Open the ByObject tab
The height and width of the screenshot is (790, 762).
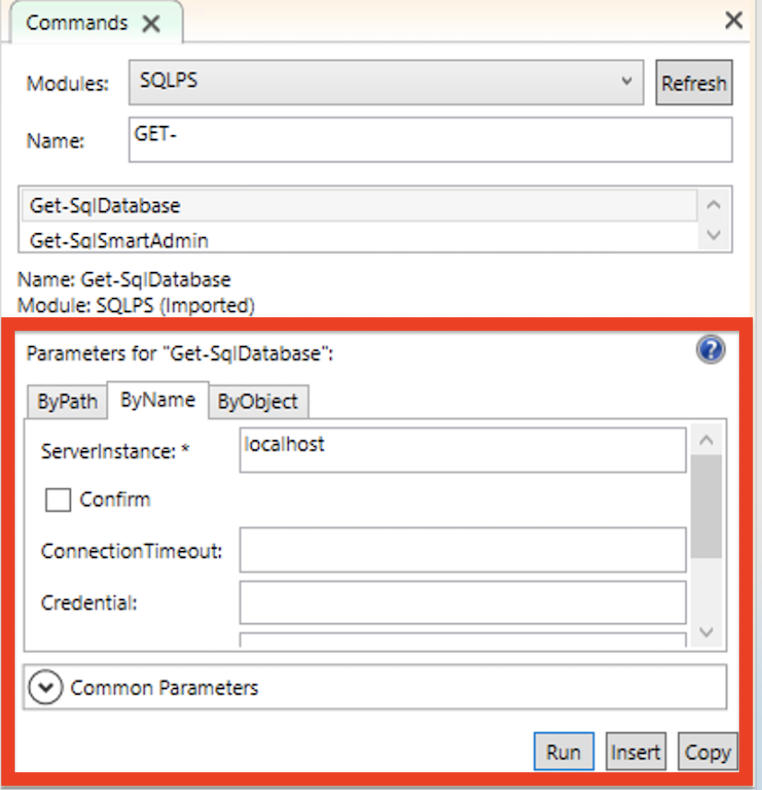[258, 402]
